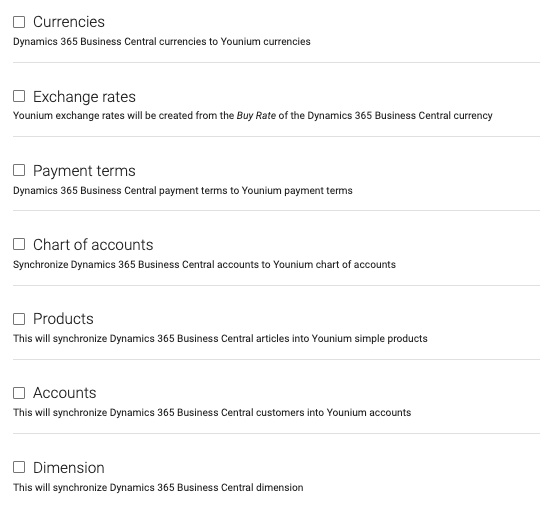The width and height of the screenshot is (540, 506).
Task: Click the currencies to Younium currencies description
Action: point(162,42)
